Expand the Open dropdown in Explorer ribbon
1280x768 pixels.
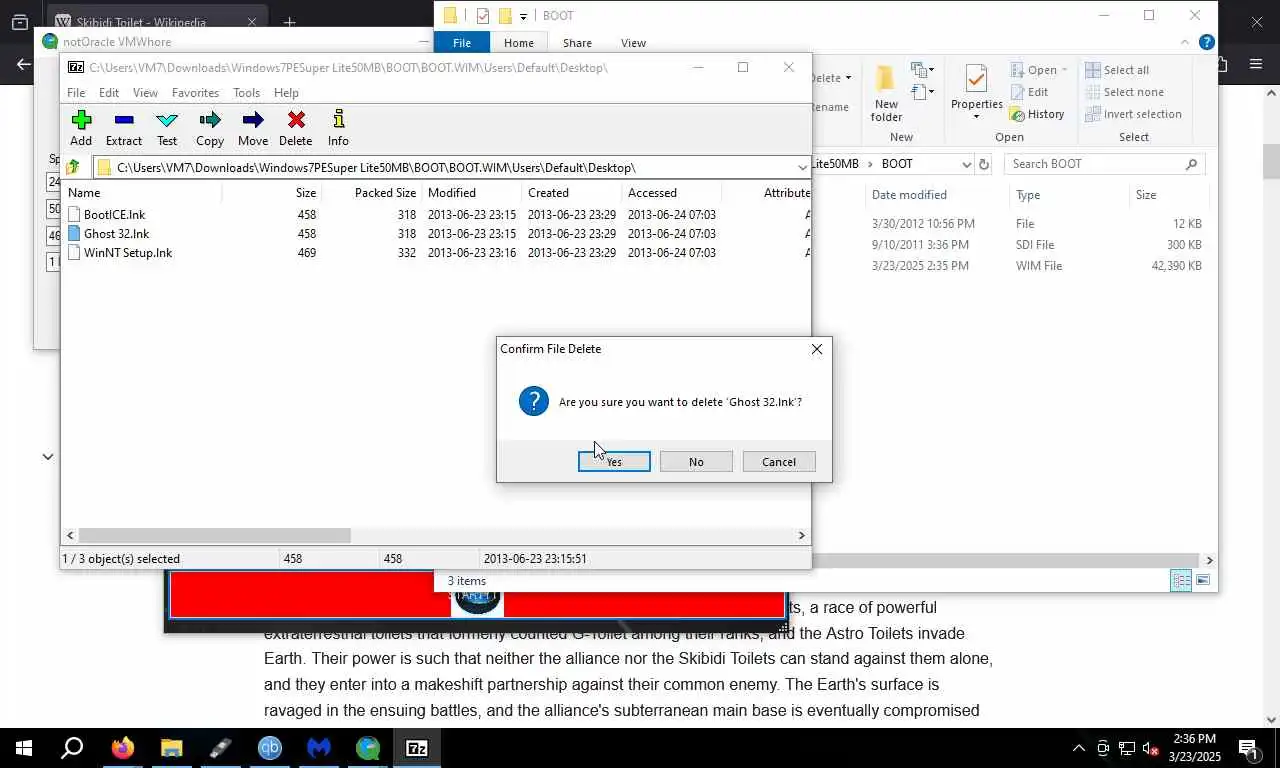1063,70
